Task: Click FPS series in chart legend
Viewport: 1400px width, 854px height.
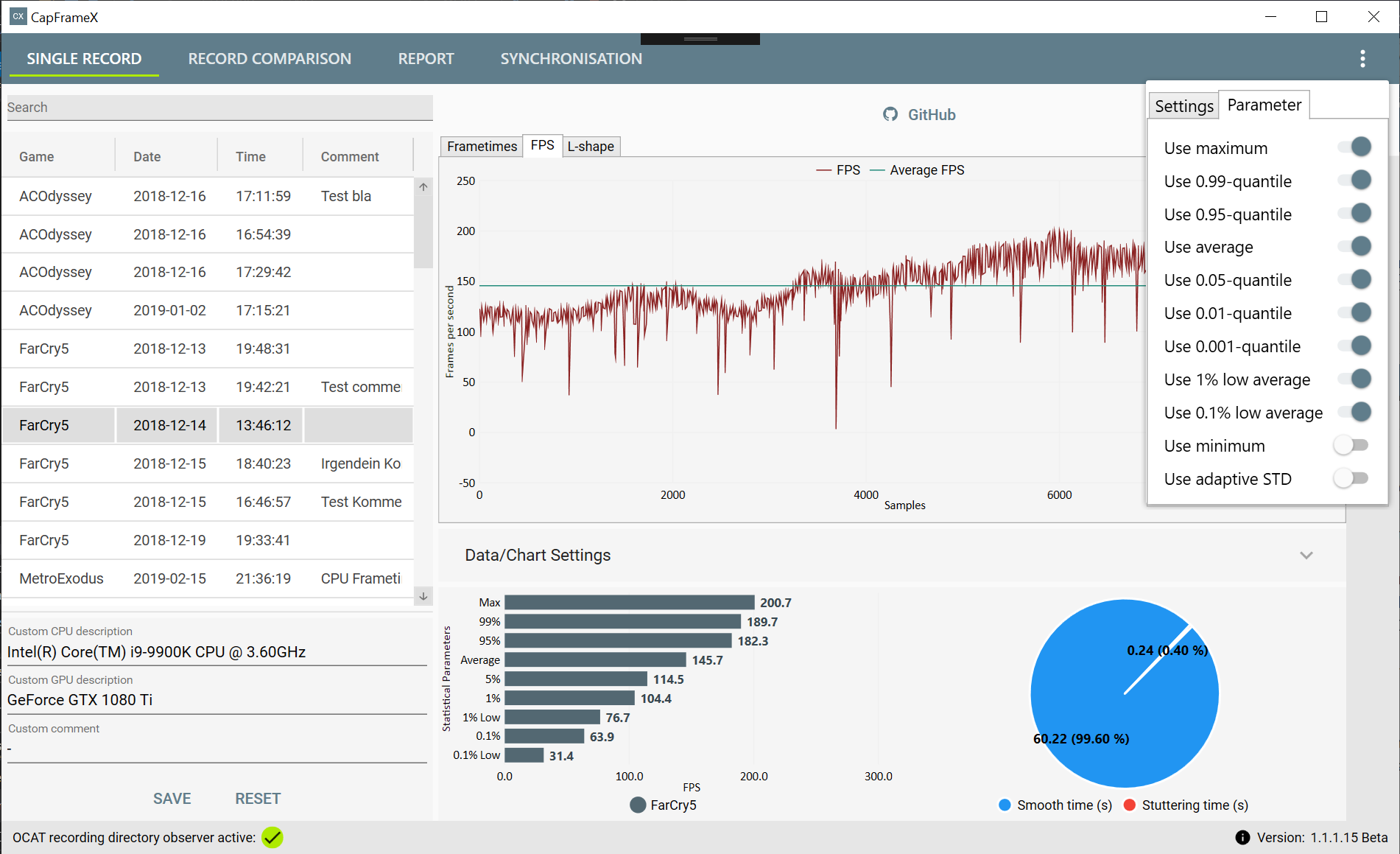Action: pyautogui.click(x=838, y=170)
